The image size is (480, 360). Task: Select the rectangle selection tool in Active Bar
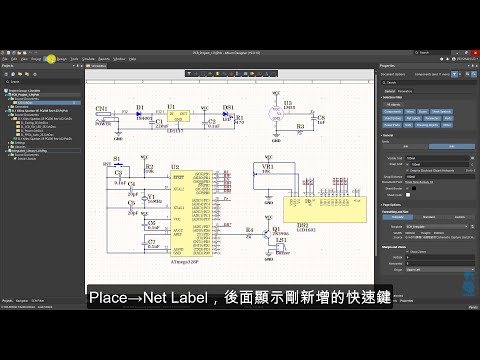(x=203, y=74)
